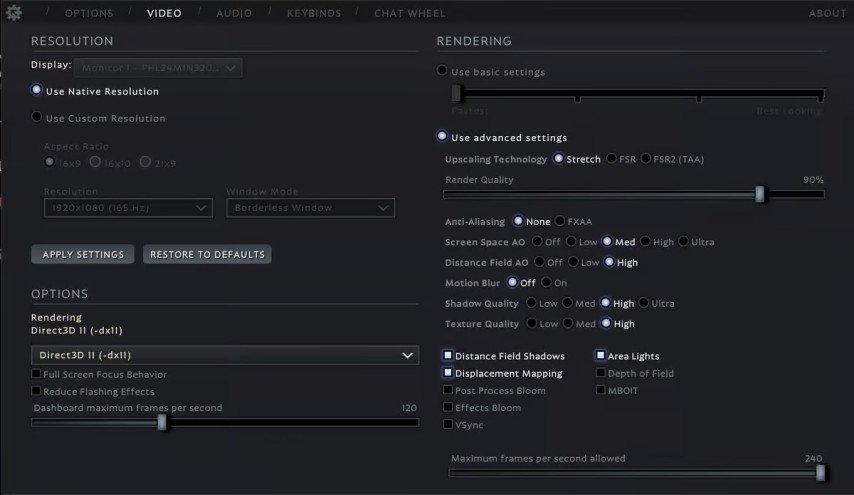
Task: Click the settings gear icon
Action: pos(14,13)
